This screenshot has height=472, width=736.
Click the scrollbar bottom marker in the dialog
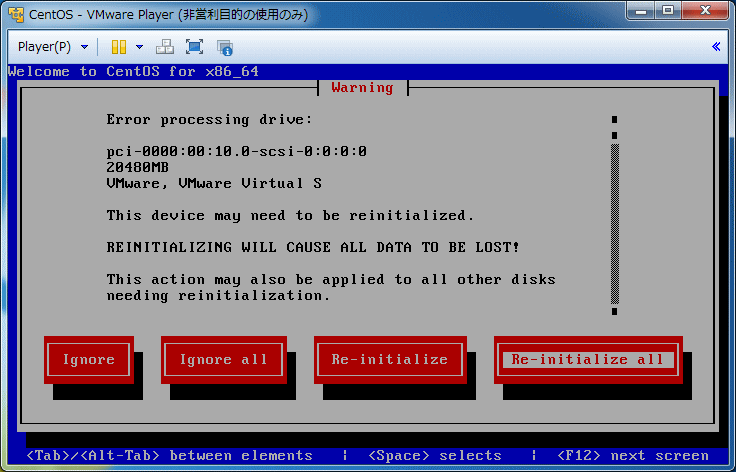tap(614, 311)
